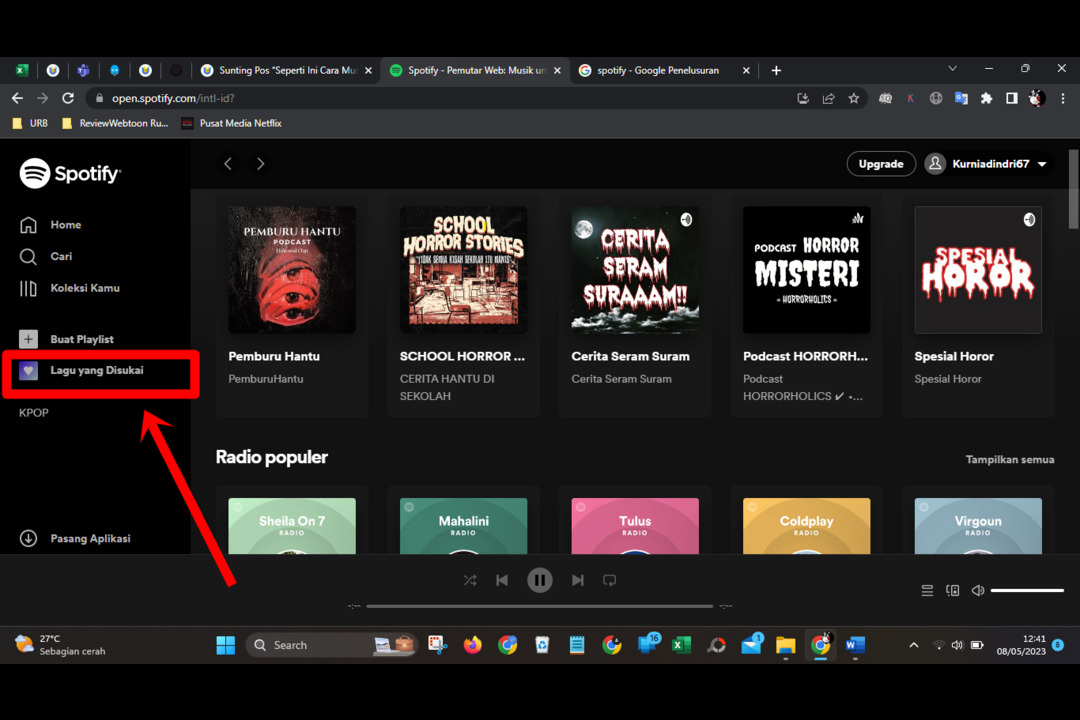Click Tampilkan semua next to Radio populer
The width and height of the screenshot is (1080, 720).
pyautogui.click(x=1009, y=460)
